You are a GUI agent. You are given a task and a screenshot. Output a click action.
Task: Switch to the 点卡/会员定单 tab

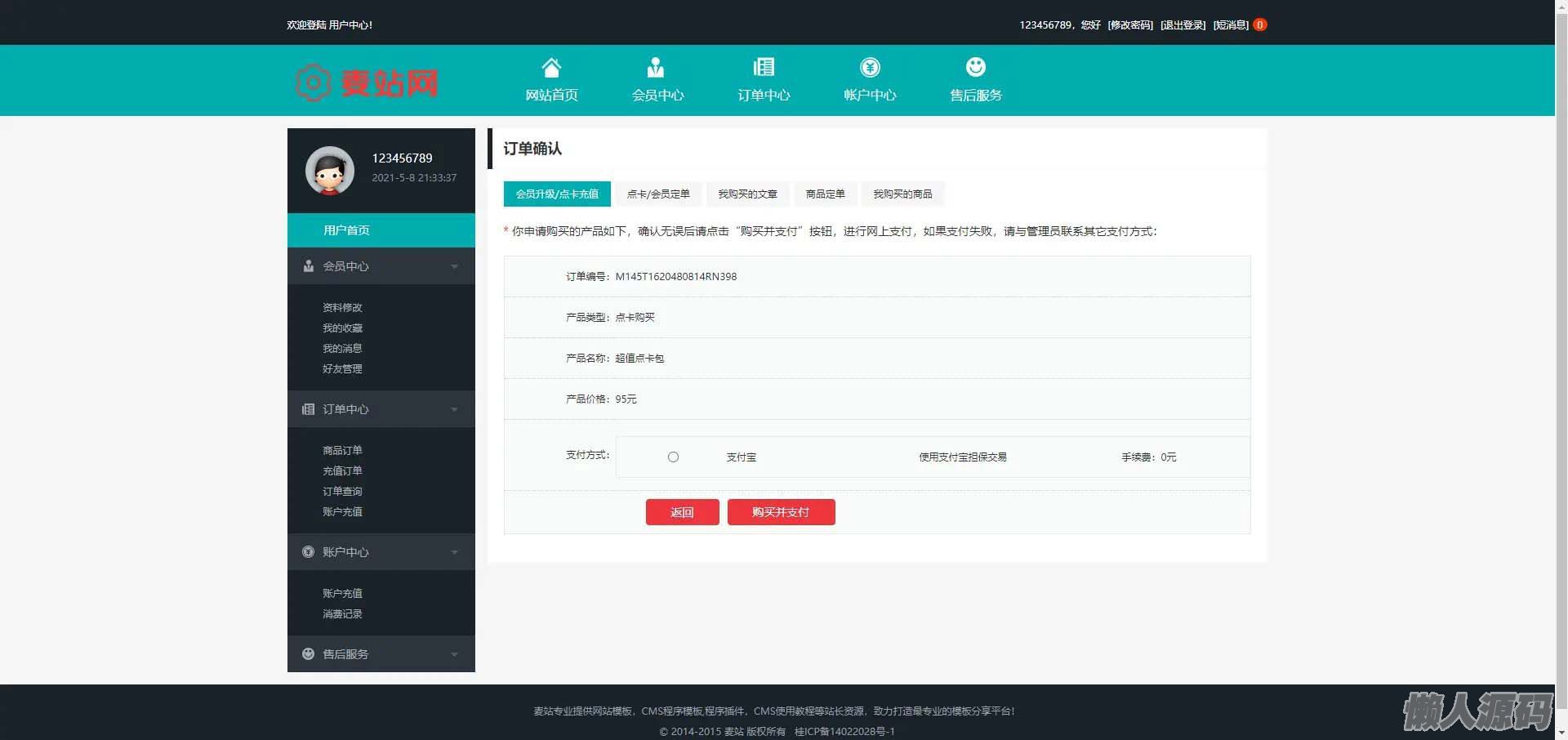click(x=658, y=194)
